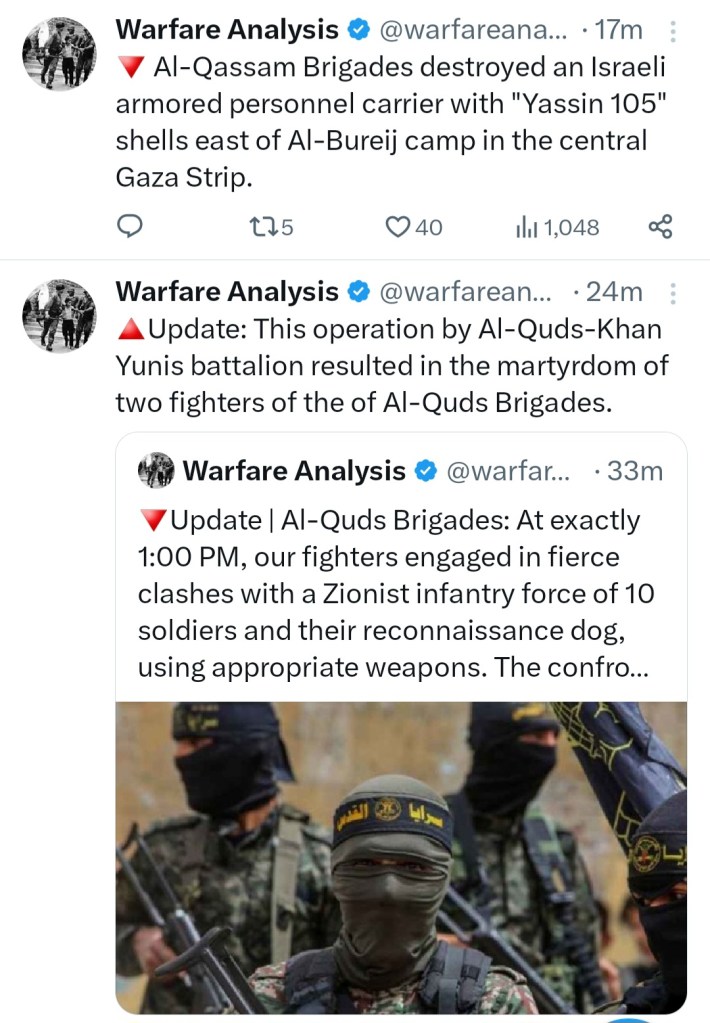Open Warfare Analysis name in quoted tweet

[294, 471]
